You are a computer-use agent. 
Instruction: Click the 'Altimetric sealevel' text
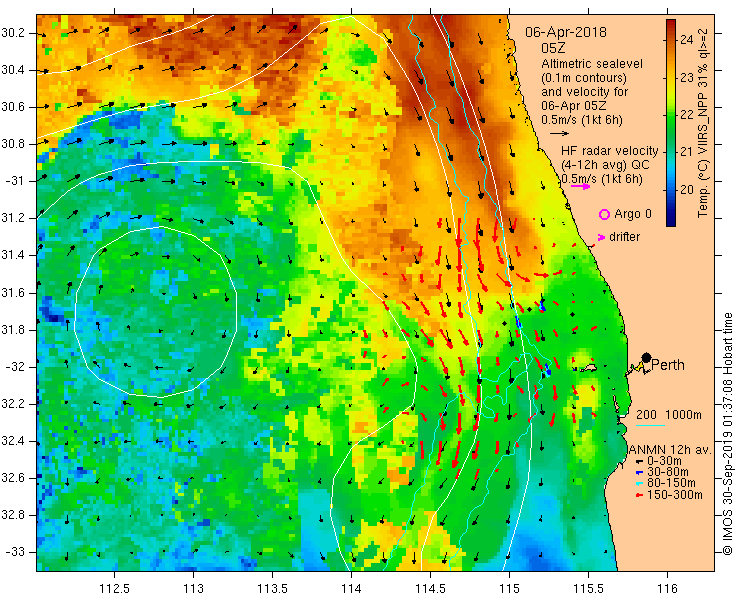(x=592, y=63)
